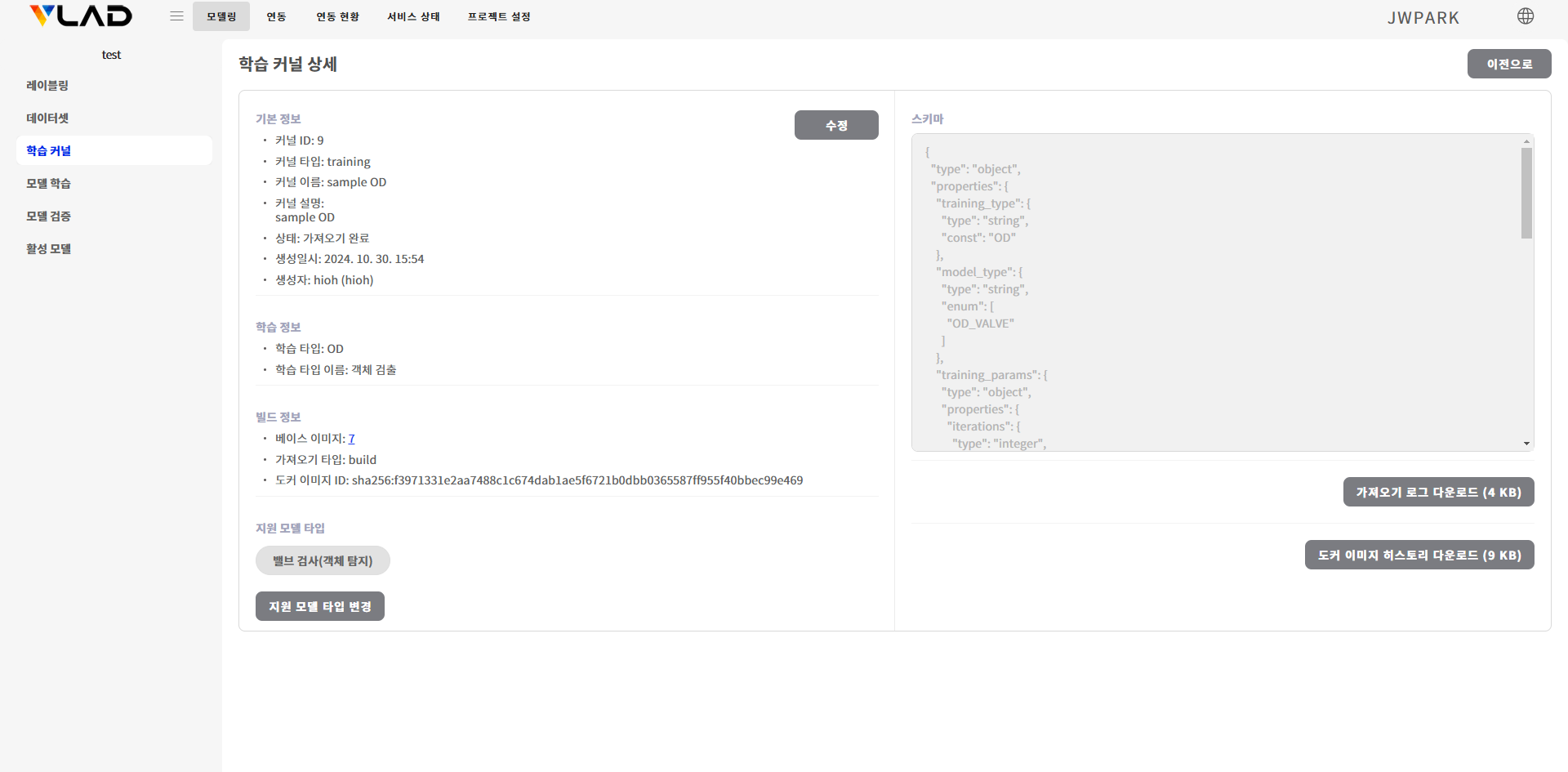Select 활성 모델 sidebar item
1568x772 pixels.
click(x=48, y=249)
